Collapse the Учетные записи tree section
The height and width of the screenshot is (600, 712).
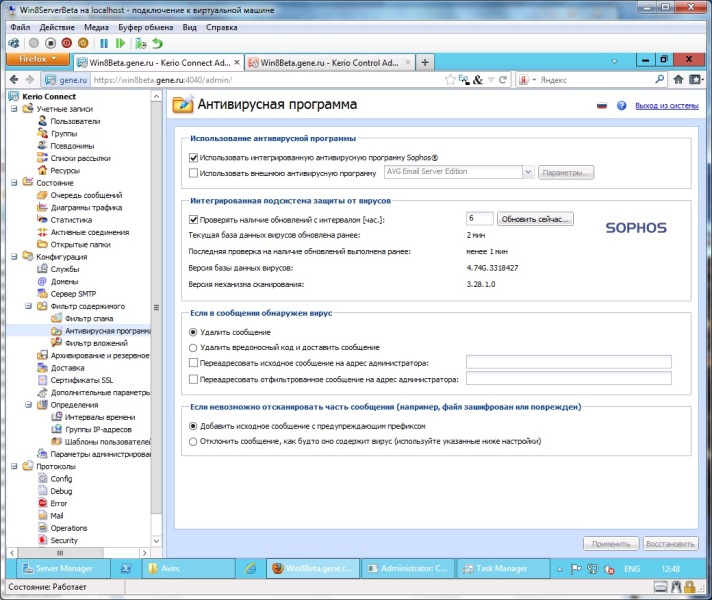(x=15, y=108)
